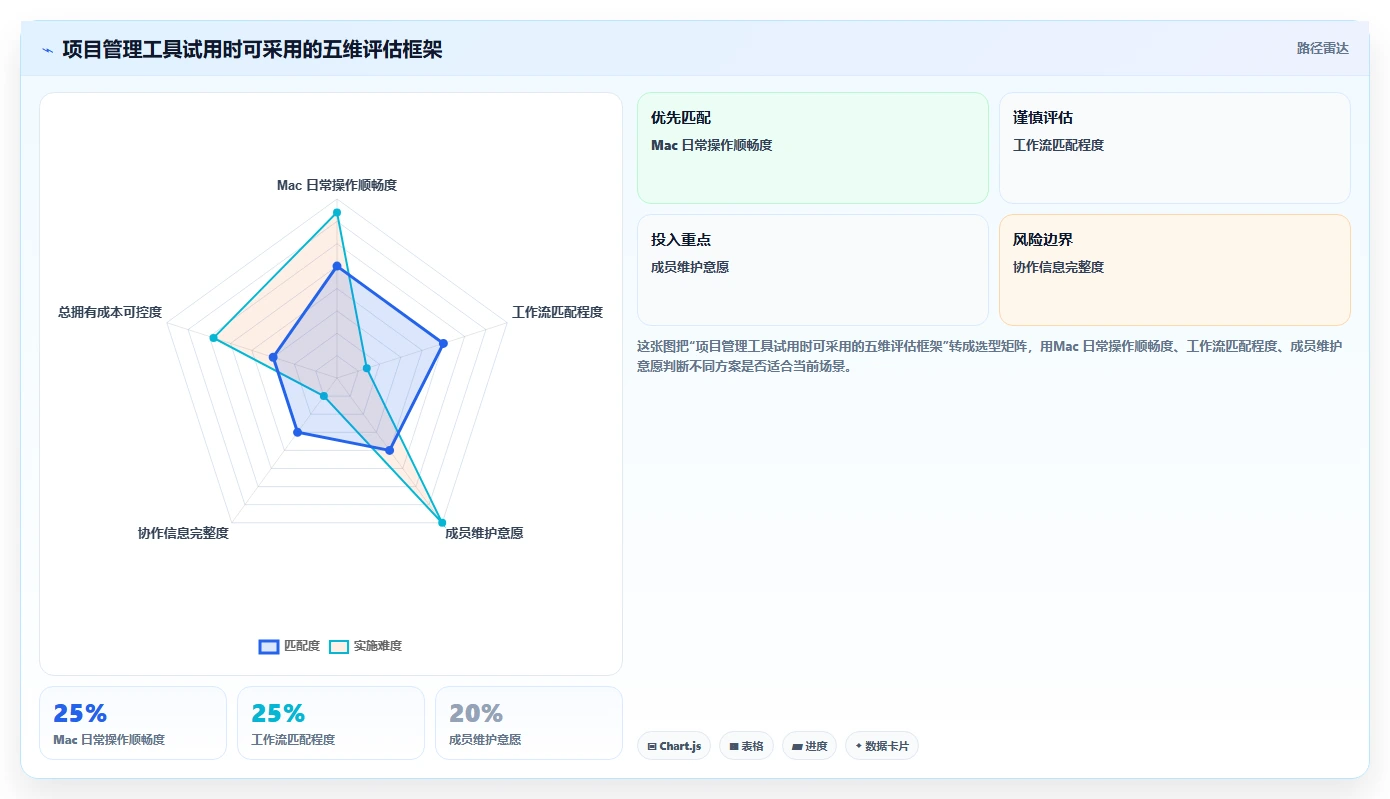Click the 成员维护意愿 radar axis label
1390x799 pixels.
(484, 533)
